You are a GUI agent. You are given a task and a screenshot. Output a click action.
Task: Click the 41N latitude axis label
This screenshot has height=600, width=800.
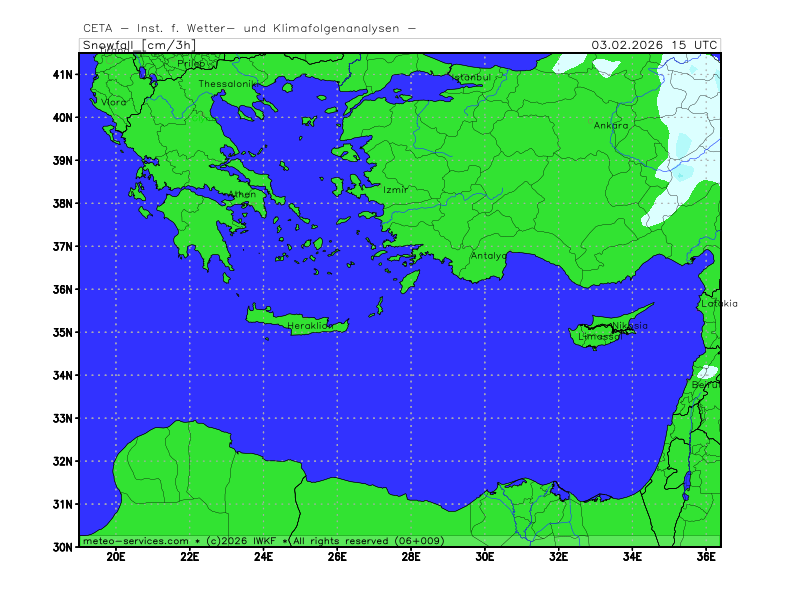pos(63,74)
